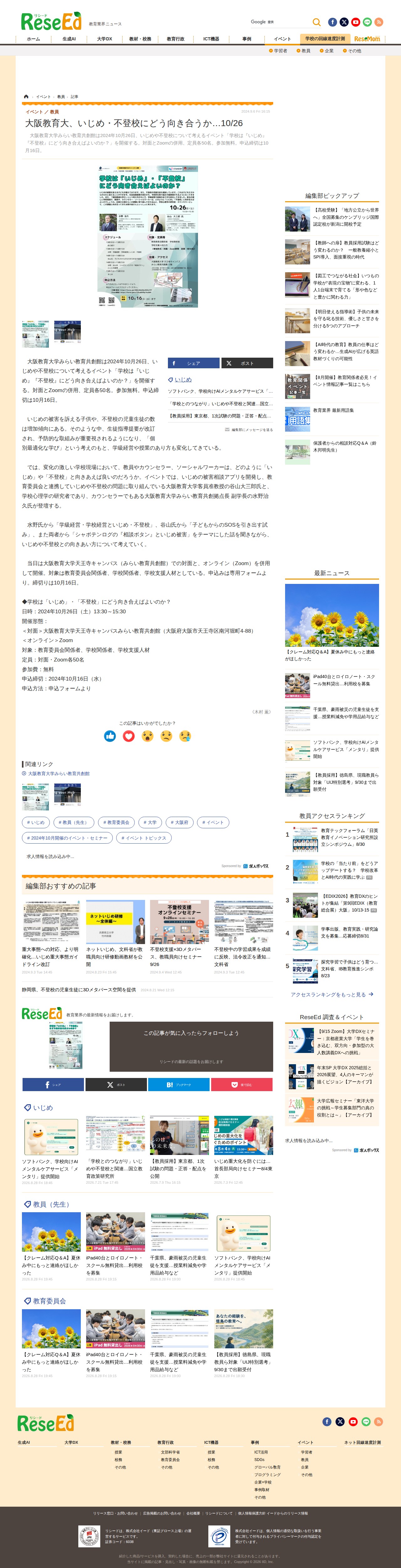This screenshot has width=401, height=1568.
Task: Open the 教育業界 最新用語集 pickup item
Action: pyautogui.click(x=332, y=419)
